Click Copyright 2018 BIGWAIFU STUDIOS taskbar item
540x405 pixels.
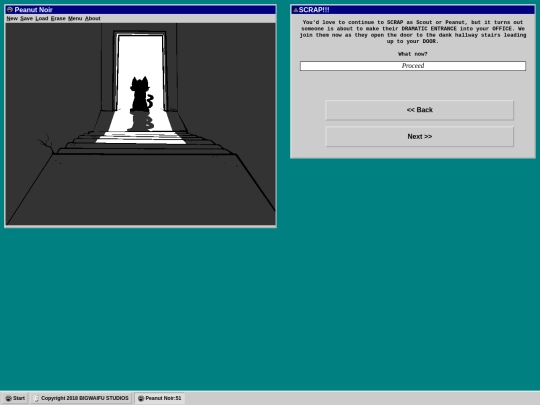click(82, 398)
